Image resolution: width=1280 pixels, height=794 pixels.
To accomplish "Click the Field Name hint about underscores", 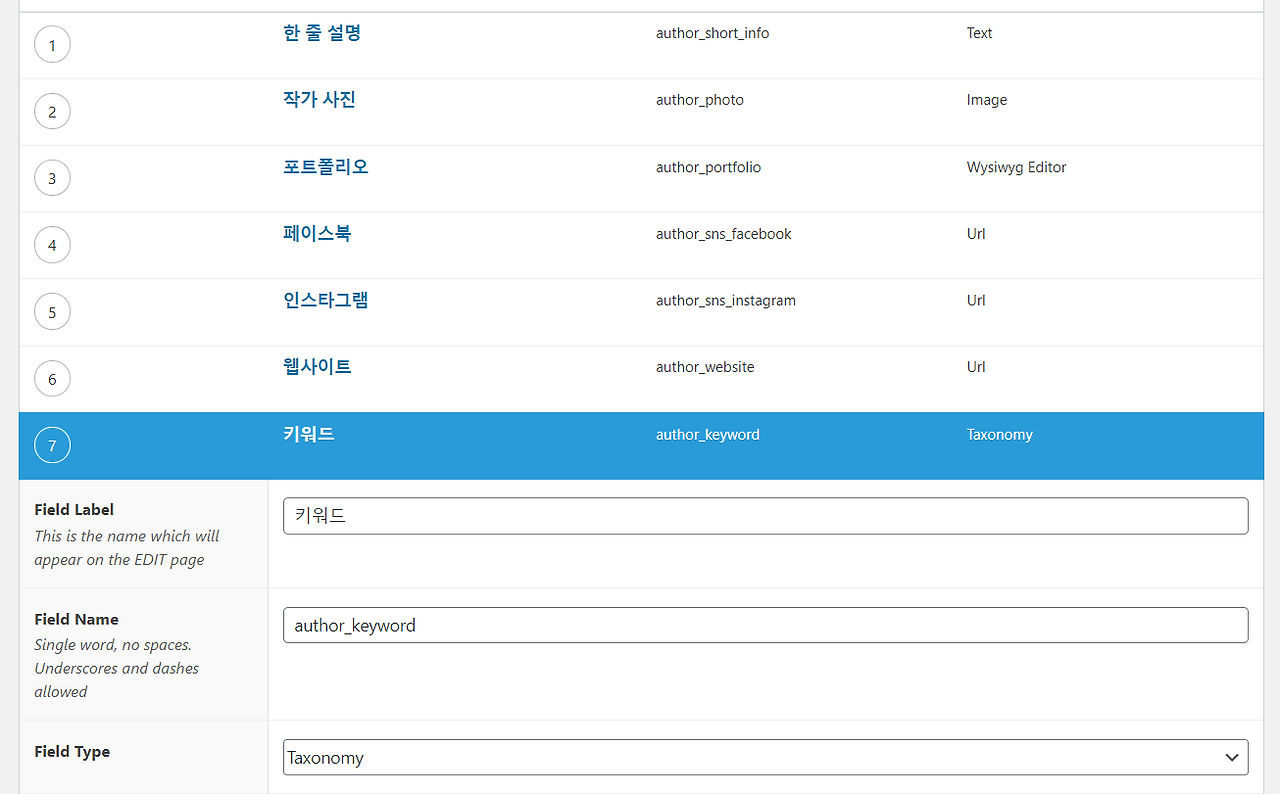I will point(116,668).
